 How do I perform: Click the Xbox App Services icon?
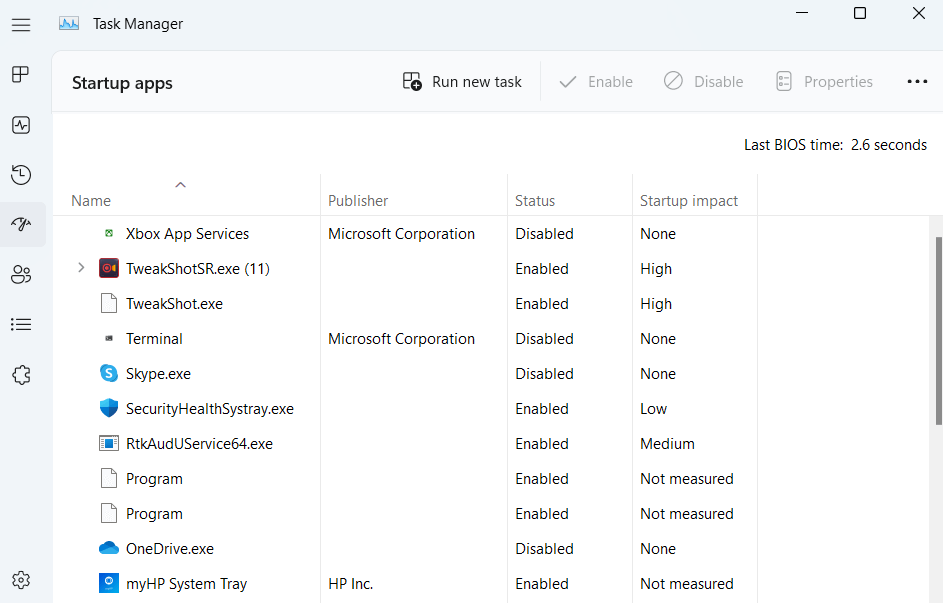[109, 233]
